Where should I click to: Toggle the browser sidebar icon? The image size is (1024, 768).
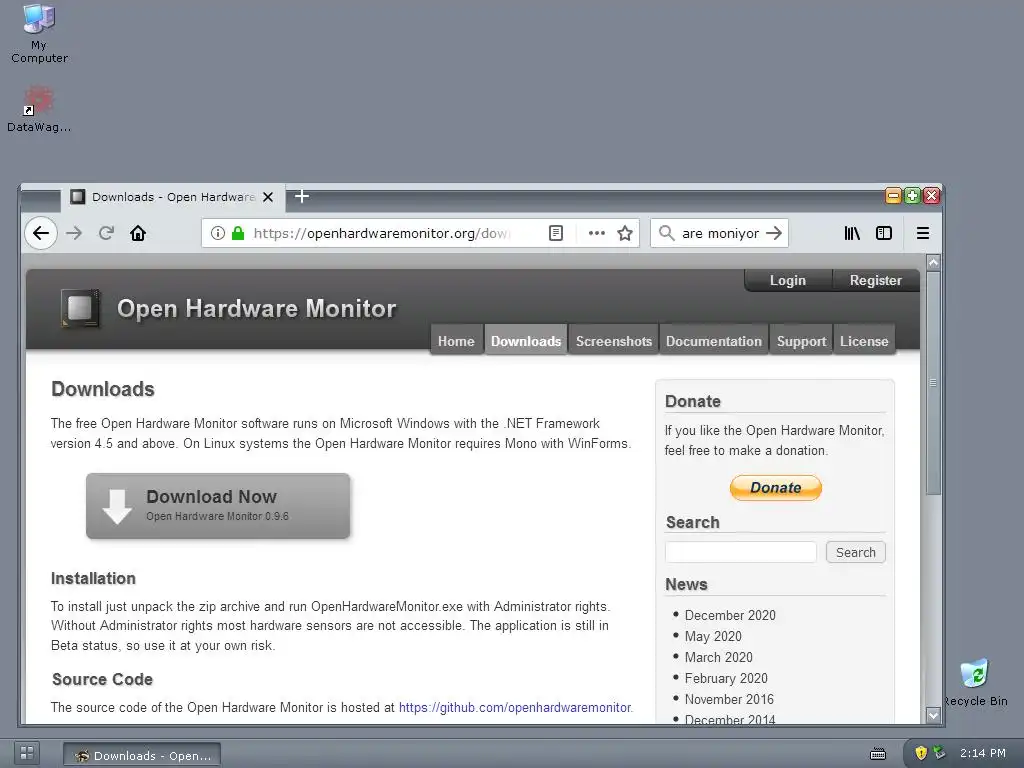click(x=884, y=233)
